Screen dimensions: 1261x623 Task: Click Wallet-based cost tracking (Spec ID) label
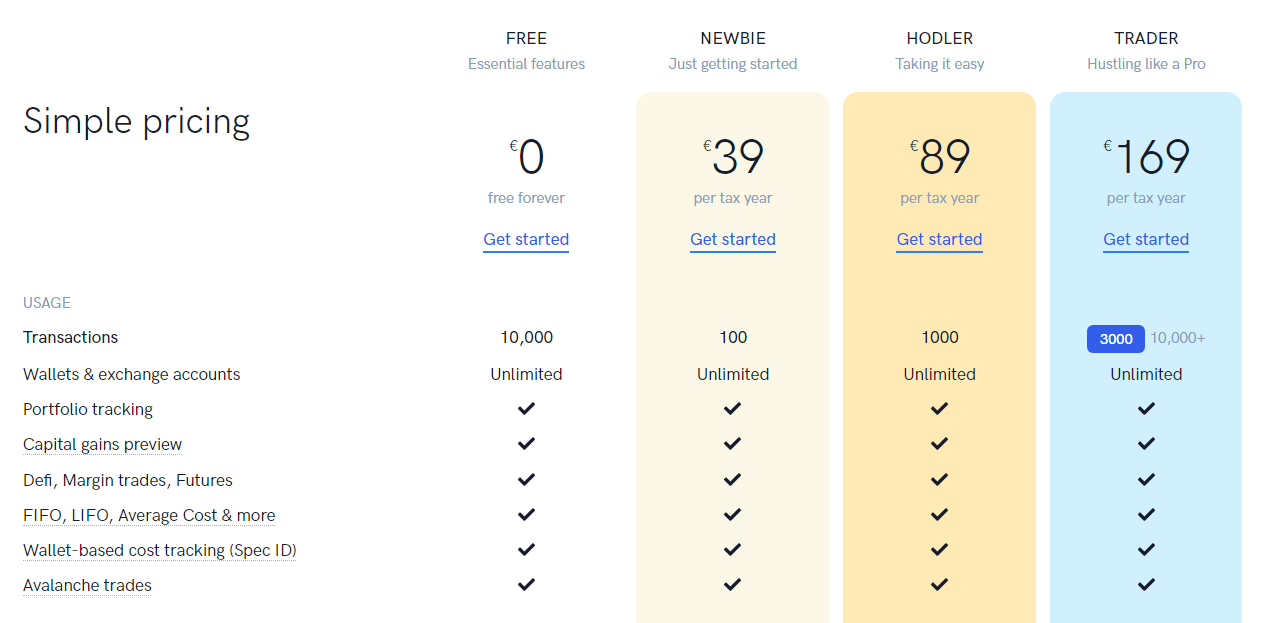160,550
